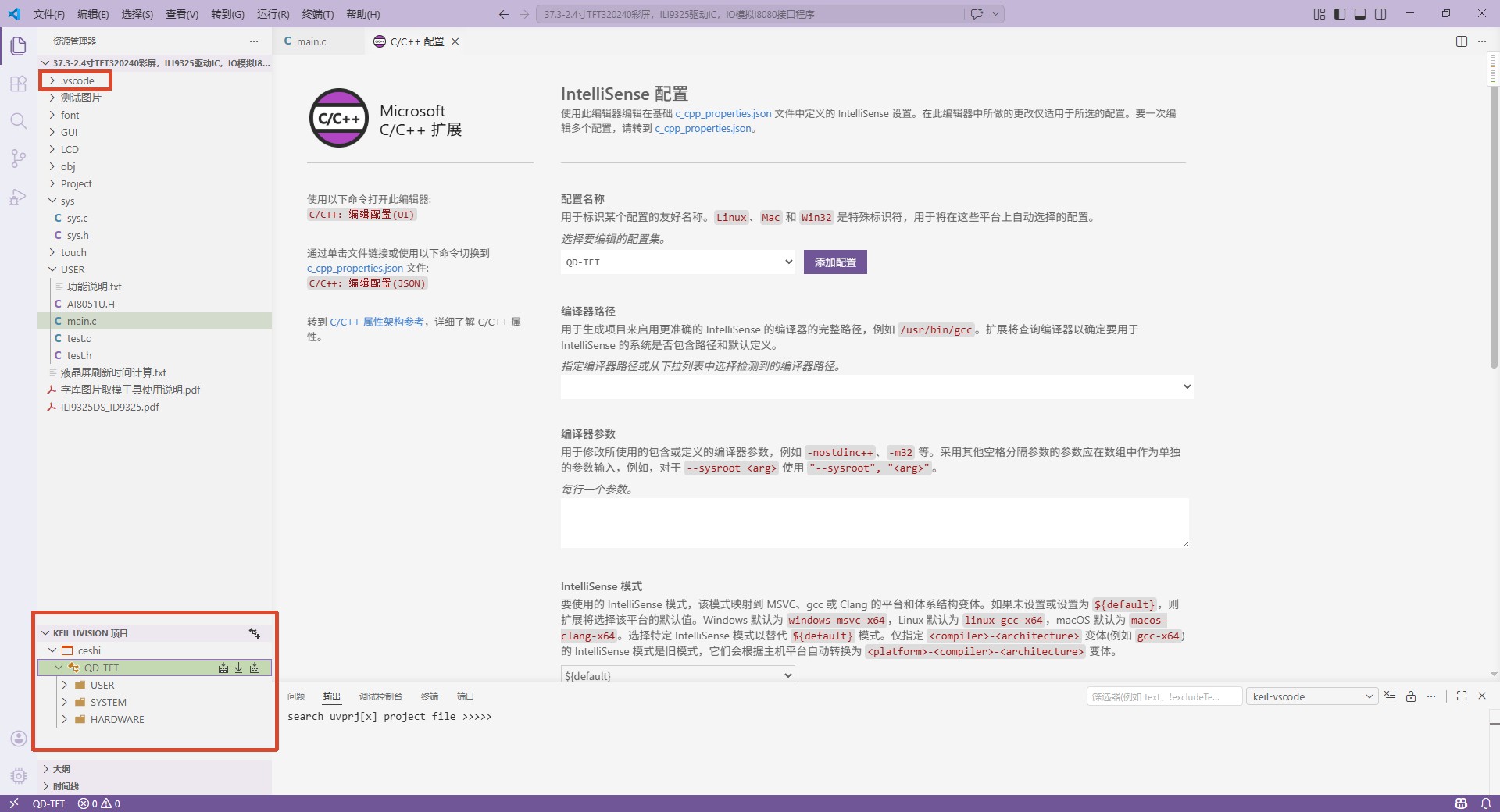Open editor more actions menu
The image size is (1500, 812).
click(x=1482, y=41)
